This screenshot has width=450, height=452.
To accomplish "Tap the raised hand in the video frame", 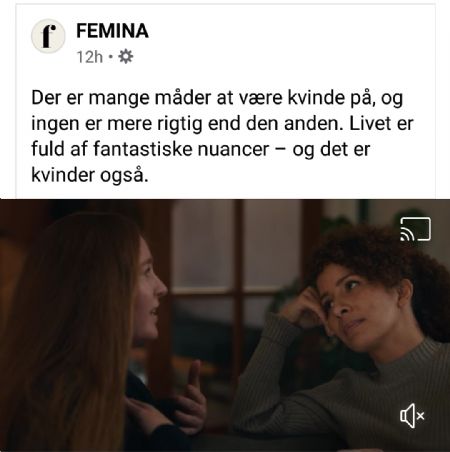I will click(x=192, y=393).
